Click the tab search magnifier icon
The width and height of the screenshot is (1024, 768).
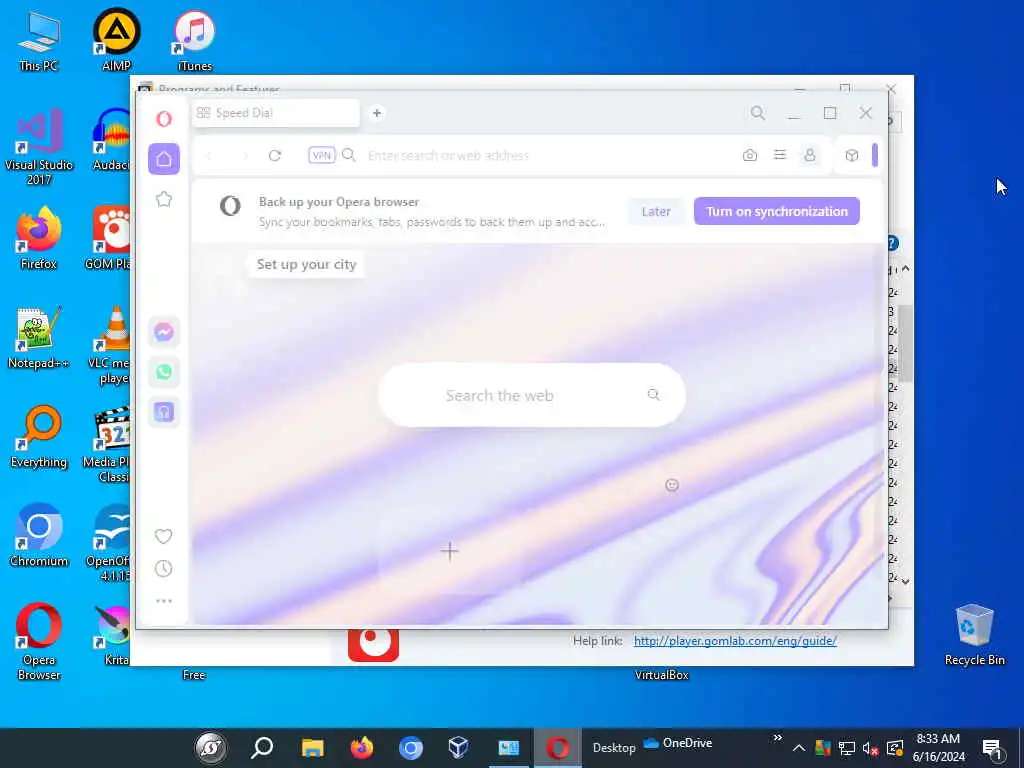[758, 113]
